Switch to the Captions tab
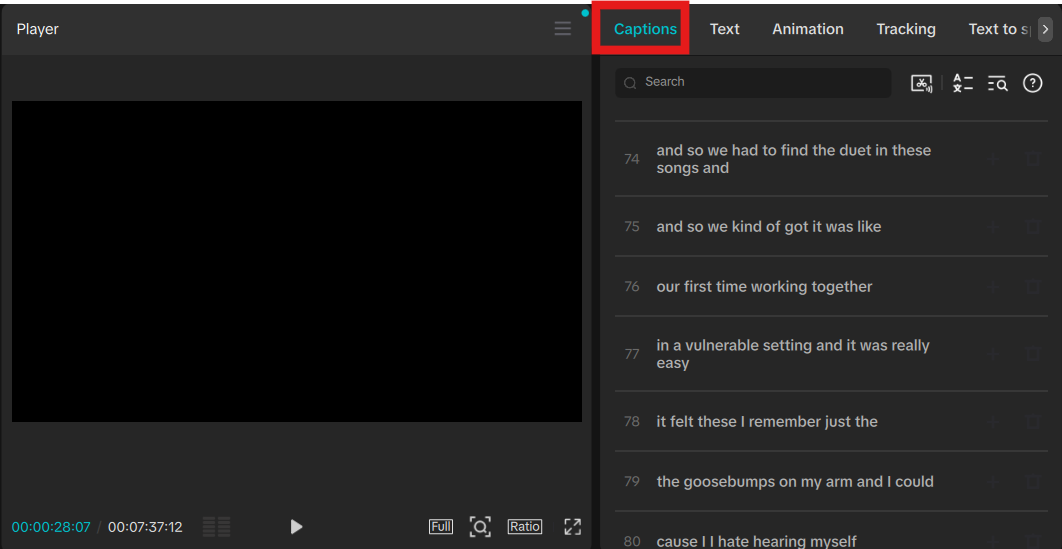Viewport: 1062px width, 549px height. 645,29
